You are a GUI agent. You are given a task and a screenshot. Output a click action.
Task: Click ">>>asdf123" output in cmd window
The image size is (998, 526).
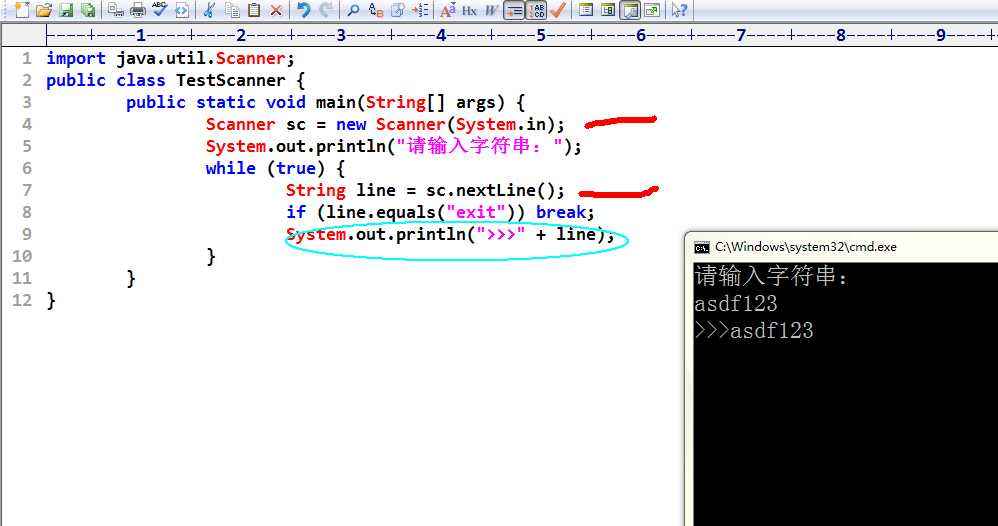coord(754,331)
